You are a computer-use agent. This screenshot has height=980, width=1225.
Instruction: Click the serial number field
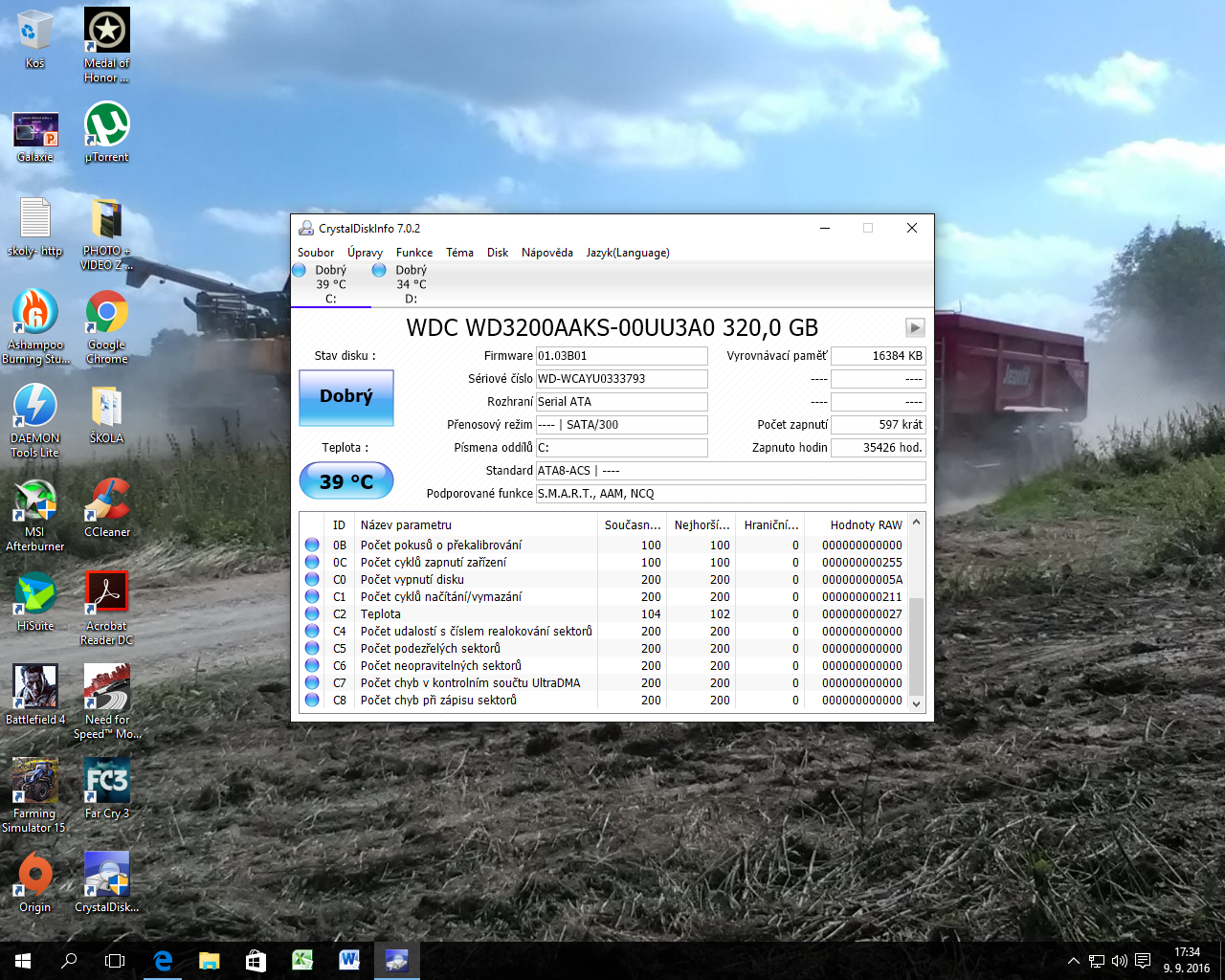(621, 379)
